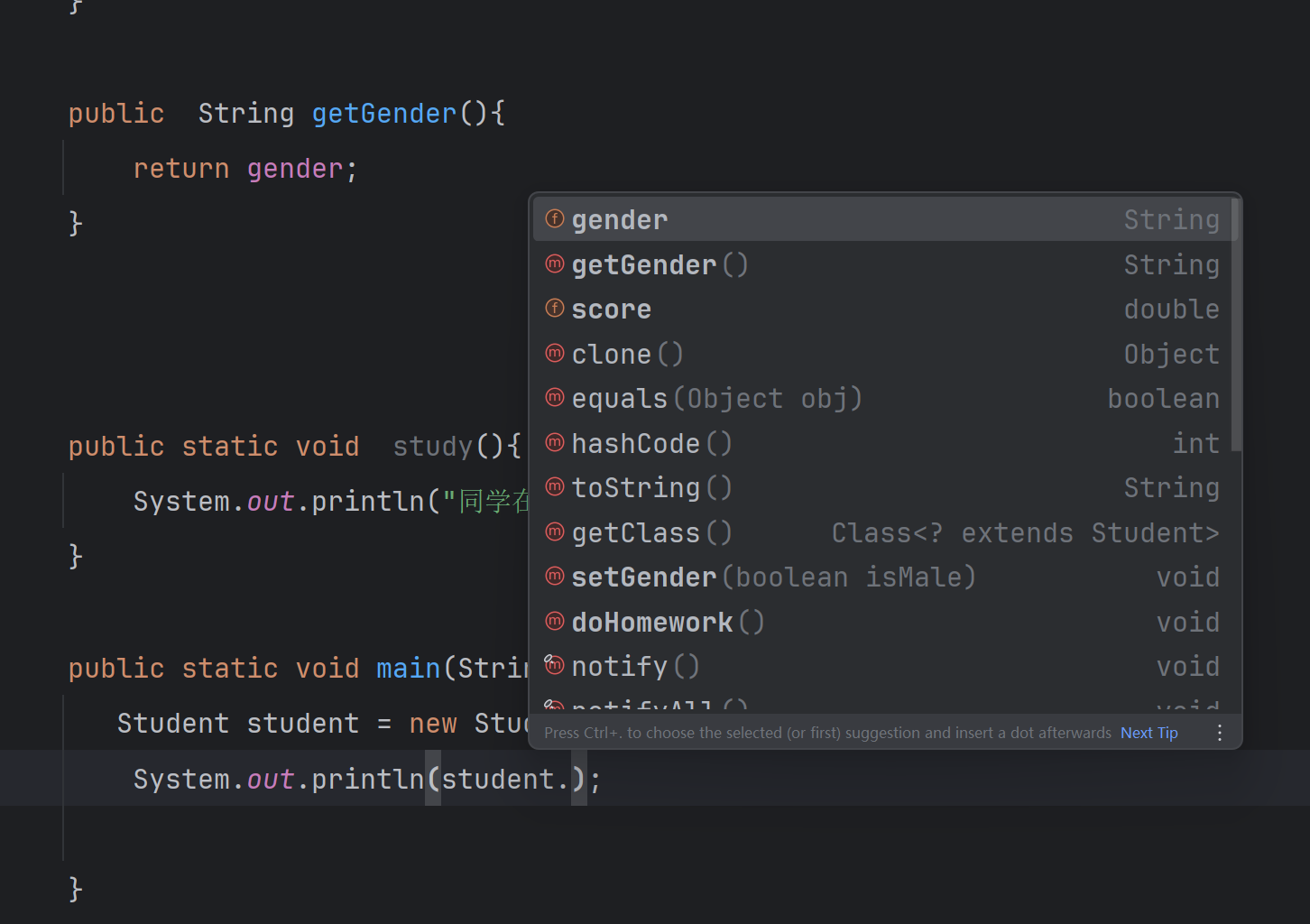The width and height of the screenshot is (1310, 924).
Task: Click the gender variable in return statement
Action: coord(295,170)
